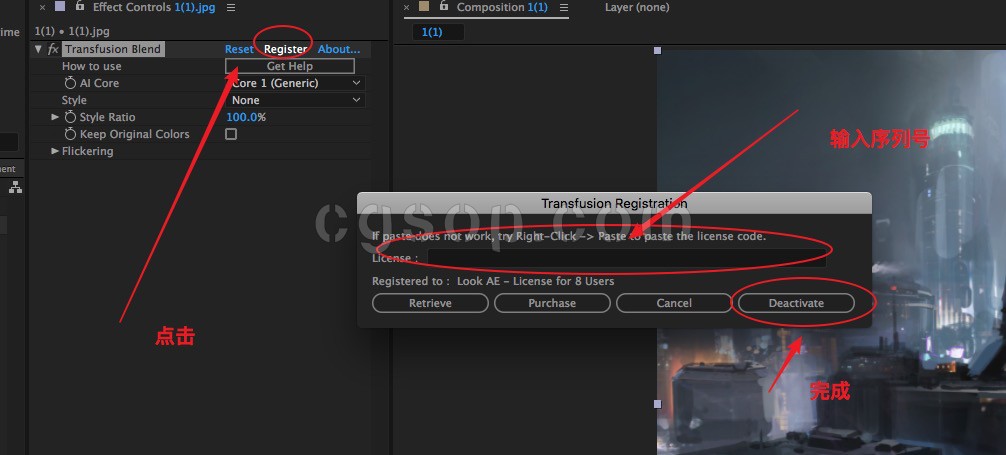Viewport: 1006px width, 455px height.
Task: Click the Get Help button
Action: coord(289,66)
